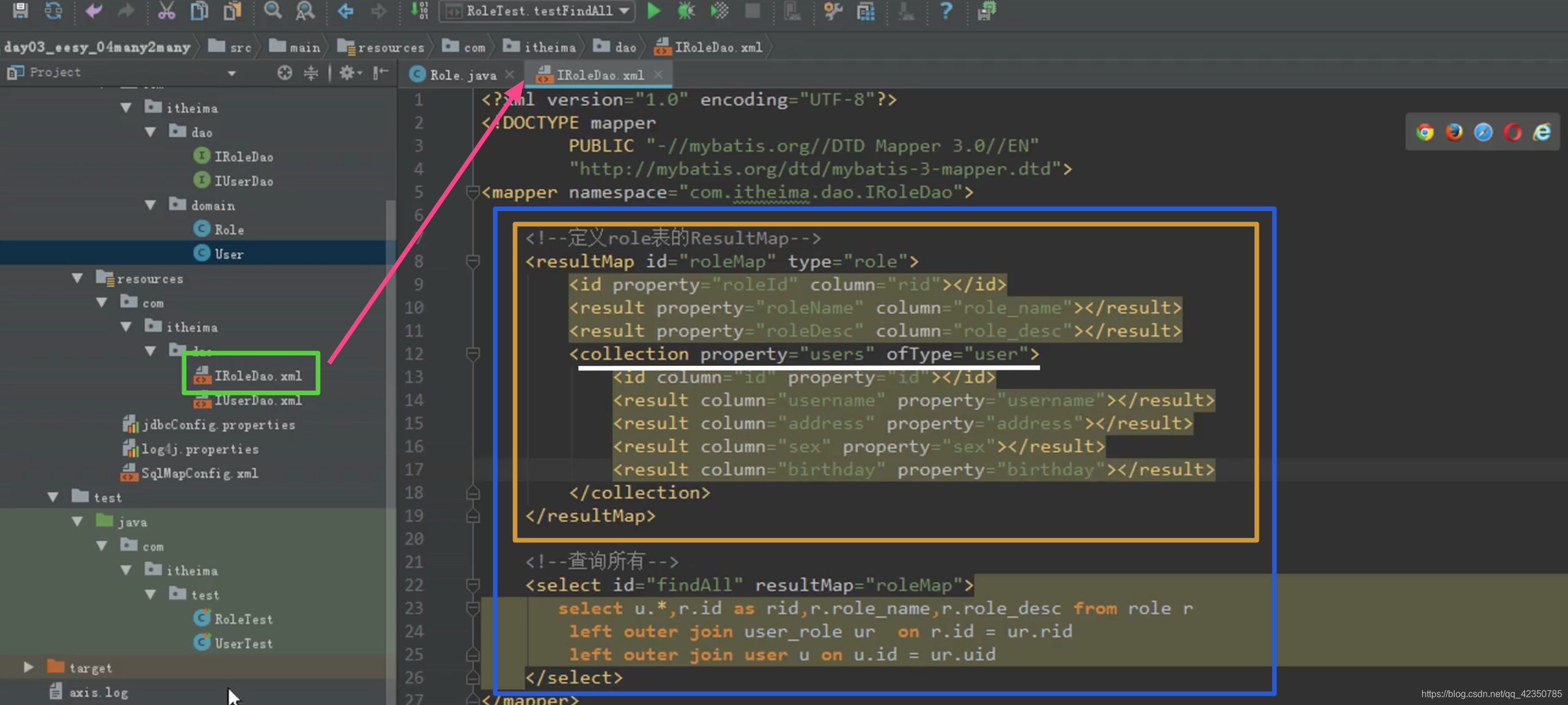1568x705 pixels.
Task: Select jdbcConfig.properties file
Action: (x=209, y=425)
